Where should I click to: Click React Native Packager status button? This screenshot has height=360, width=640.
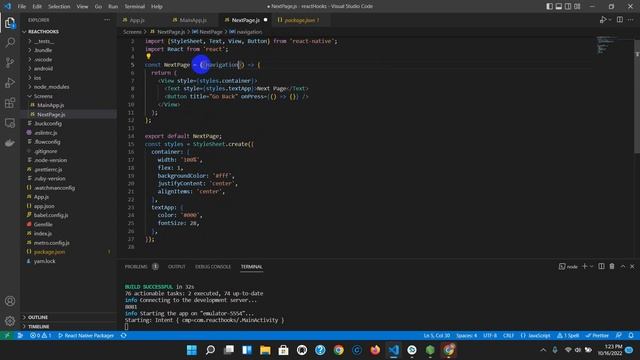click(x=86, y=335)
